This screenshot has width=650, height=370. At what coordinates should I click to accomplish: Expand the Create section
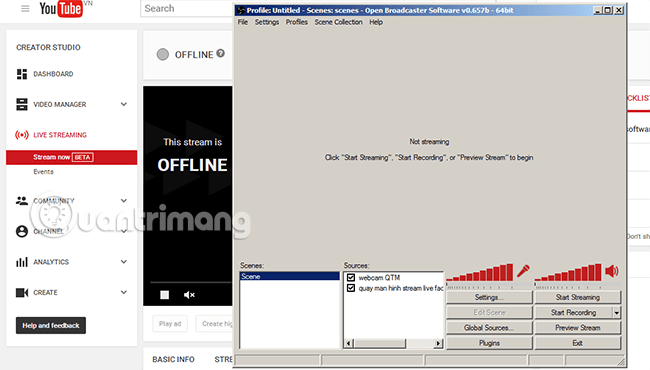[x=124, y=293]
